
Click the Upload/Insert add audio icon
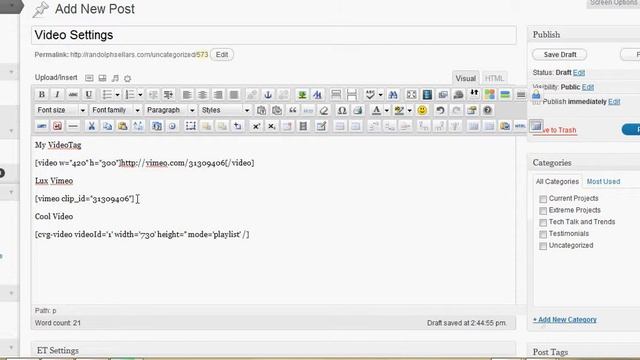click(115, 78)
